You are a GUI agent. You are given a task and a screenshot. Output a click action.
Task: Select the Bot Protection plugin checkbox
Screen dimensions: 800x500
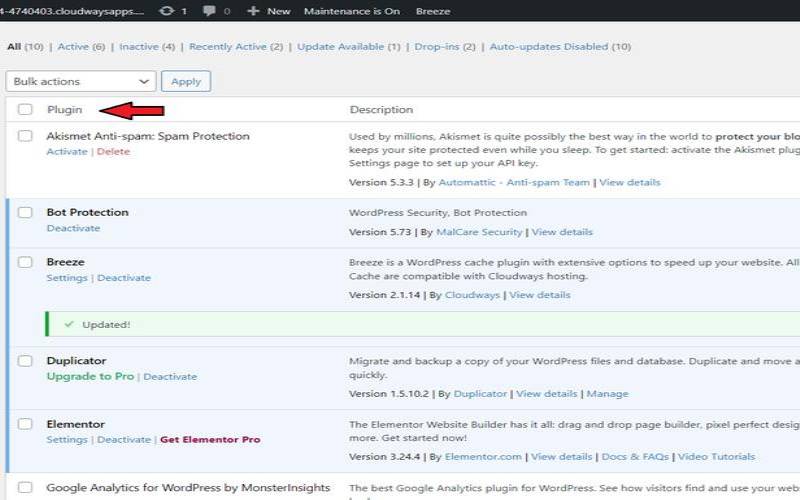25,213
